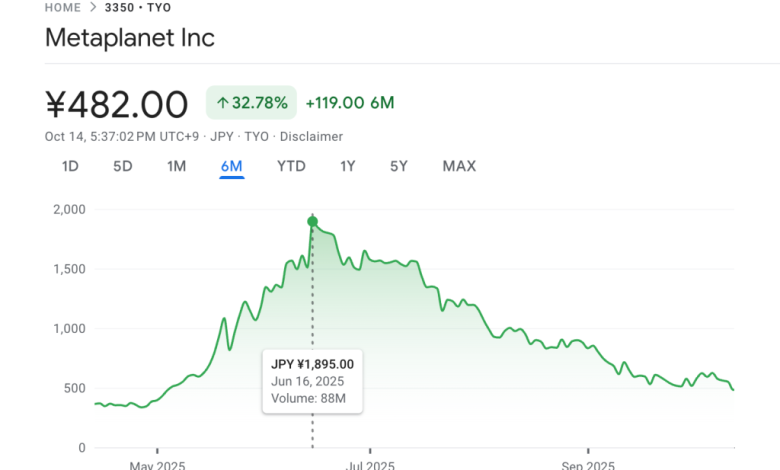Switch chart to YTD range
780x470 pixels.
click(291, 166)
